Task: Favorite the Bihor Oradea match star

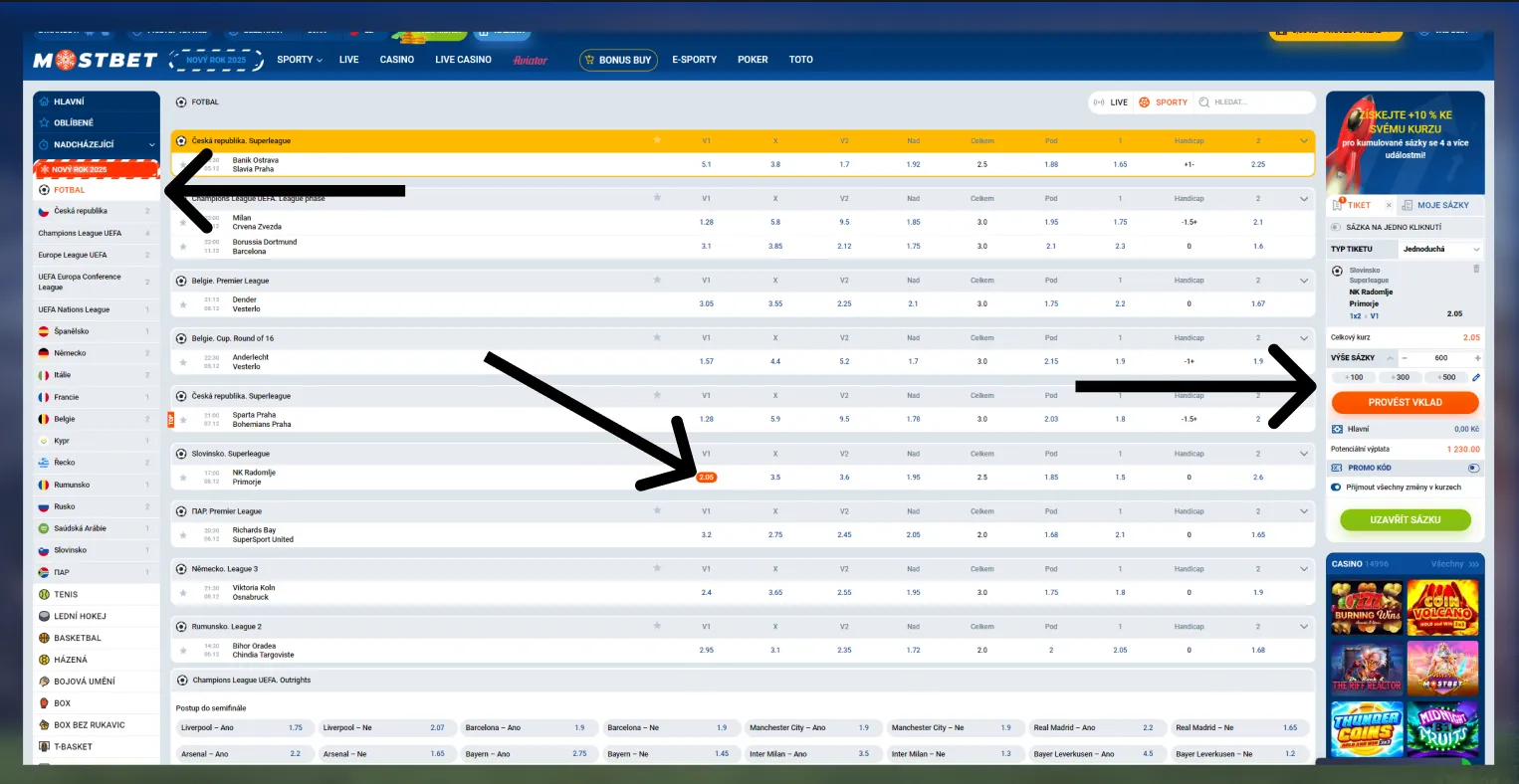Action: click(x=183, y=650)
